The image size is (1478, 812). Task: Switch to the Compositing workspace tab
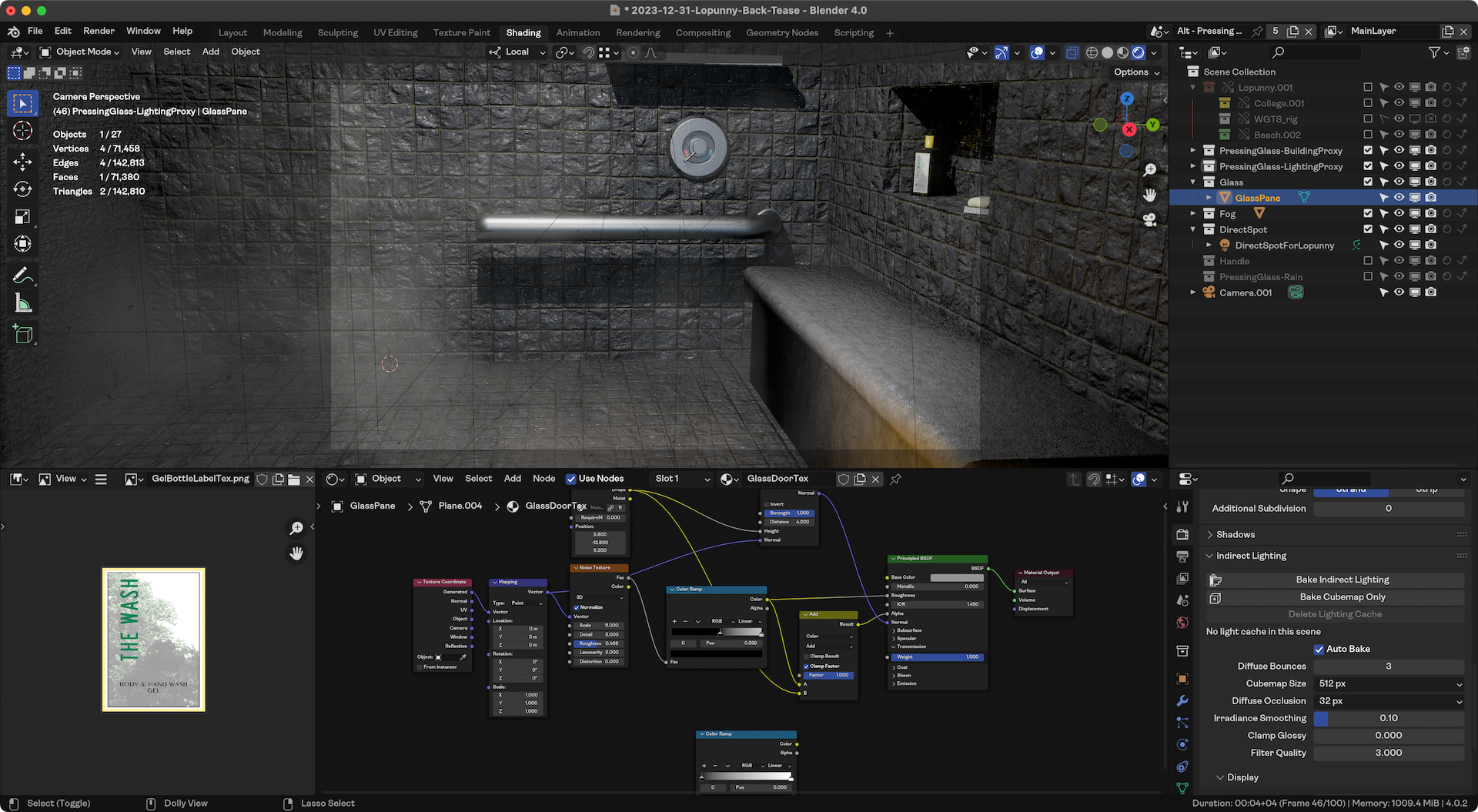[702, 32]
